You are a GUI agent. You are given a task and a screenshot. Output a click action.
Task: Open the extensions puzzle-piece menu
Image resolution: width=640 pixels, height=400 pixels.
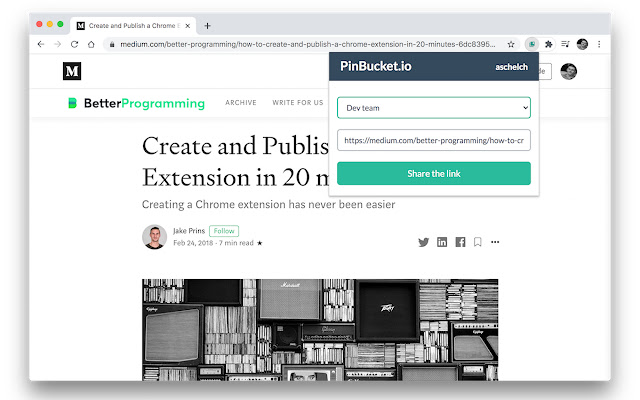click(549, 44)
